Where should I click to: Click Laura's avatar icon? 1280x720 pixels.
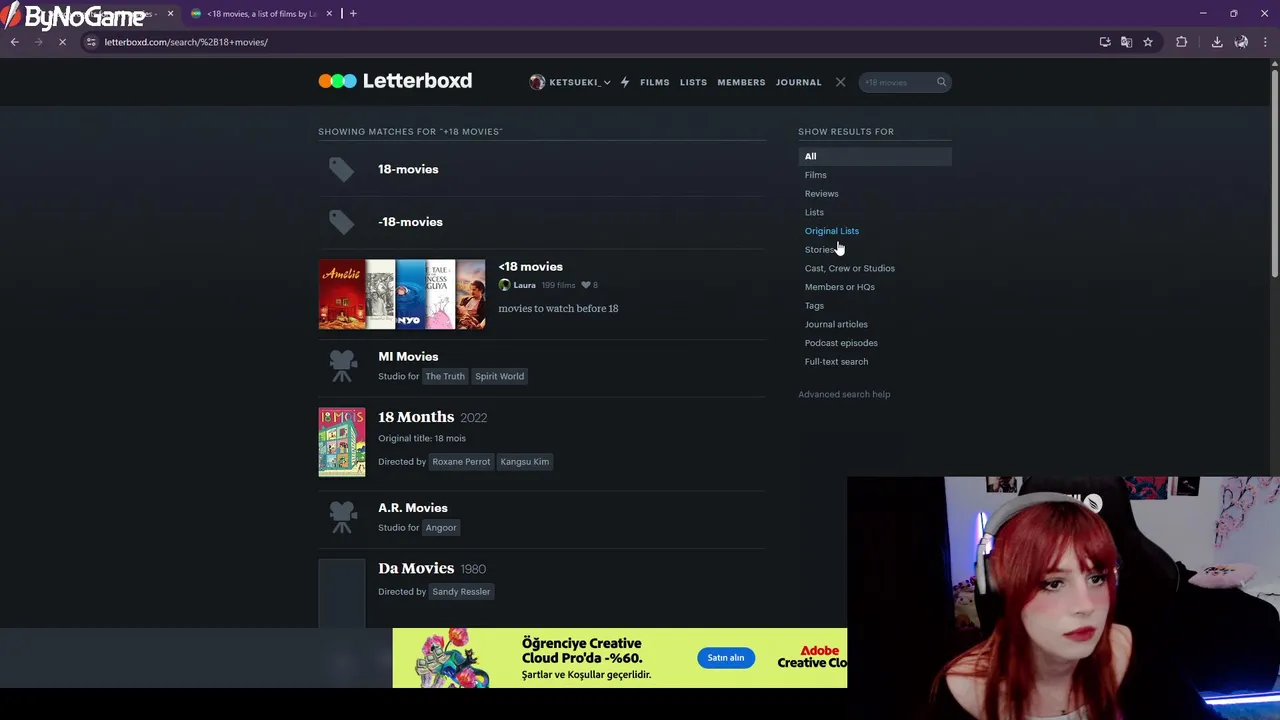504,285
